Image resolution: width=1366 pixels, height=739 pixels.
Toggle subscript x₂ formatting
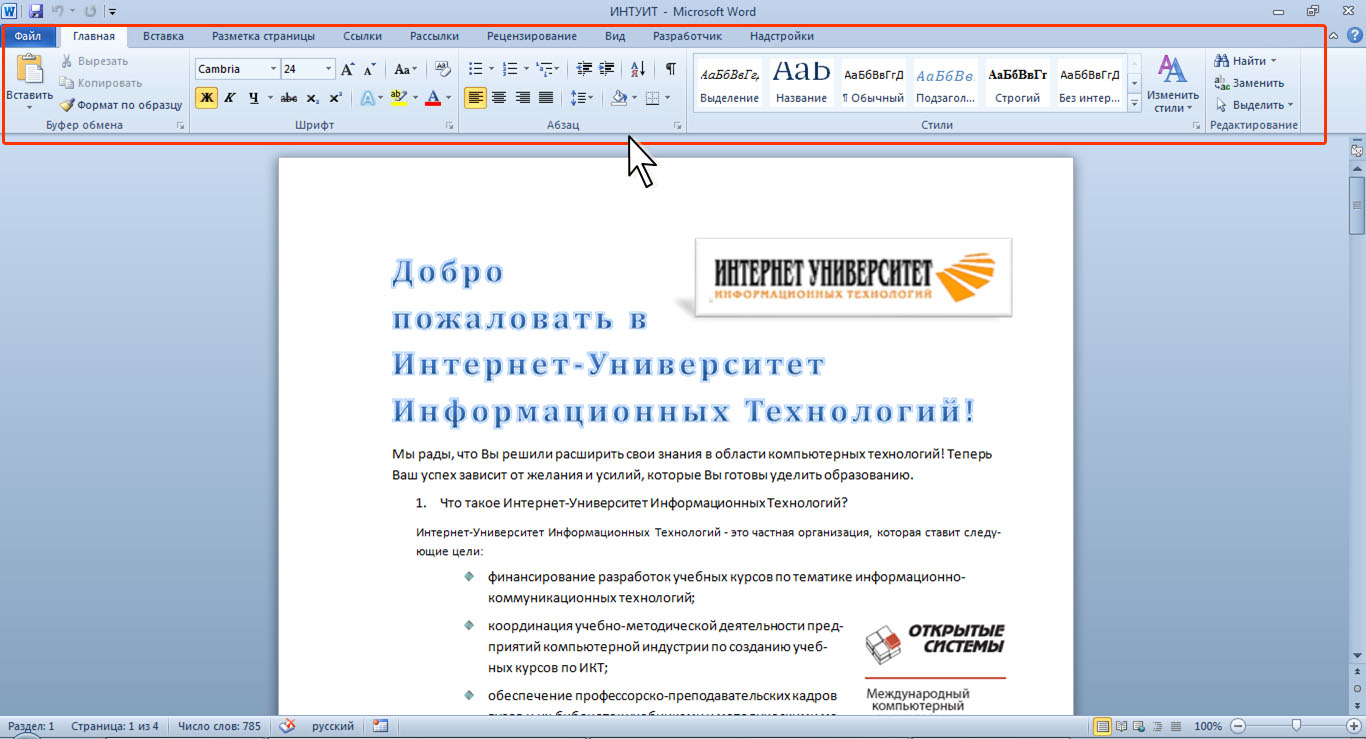coord(312,97)
